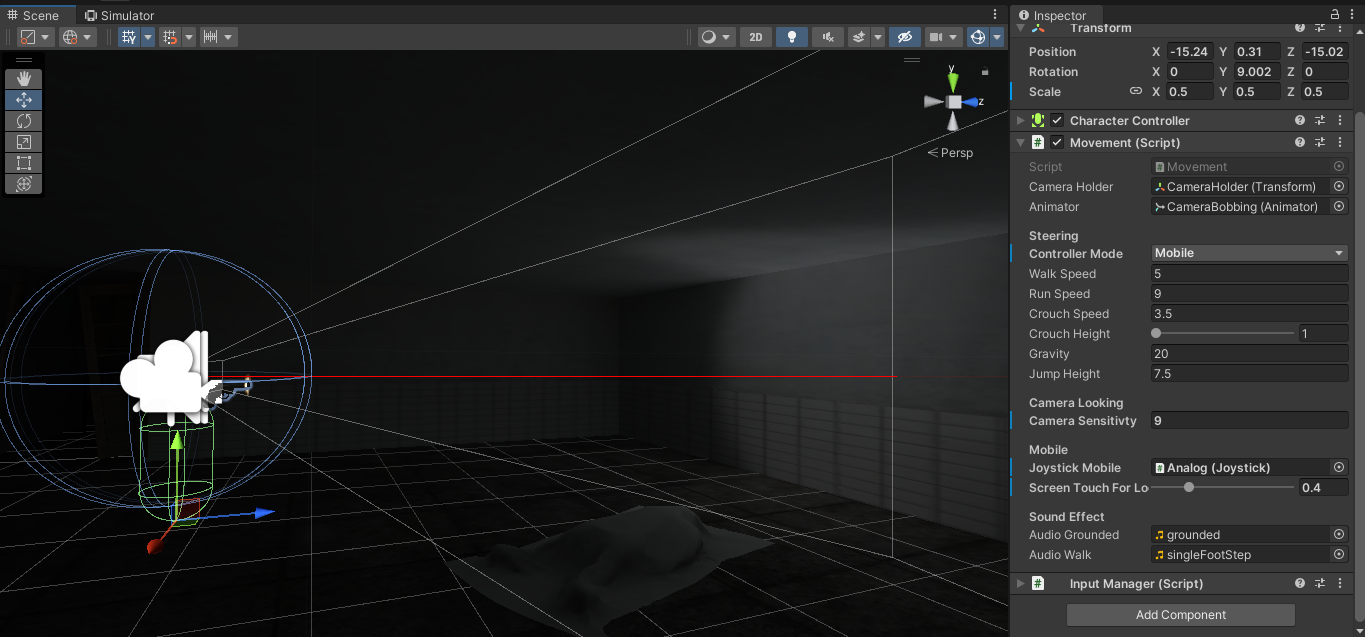Switch to the Simulator tab
Screen dimensions: 1365x637
[x=120, y=15]
